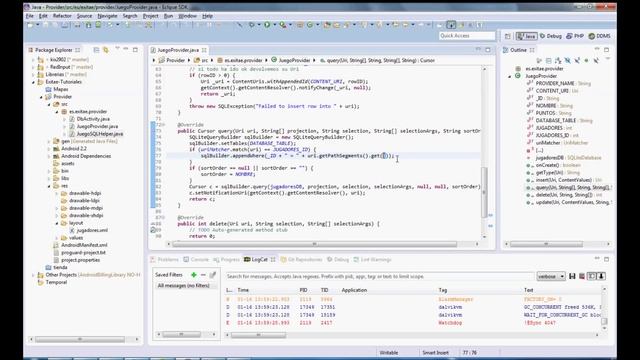Clear the LogCat log
The image size is (640, 360).
(x=582, y=276)
